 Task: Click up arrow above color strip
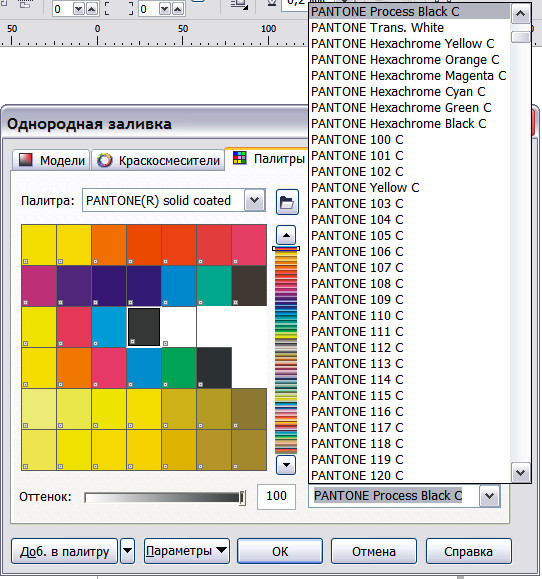pos(286,235)
